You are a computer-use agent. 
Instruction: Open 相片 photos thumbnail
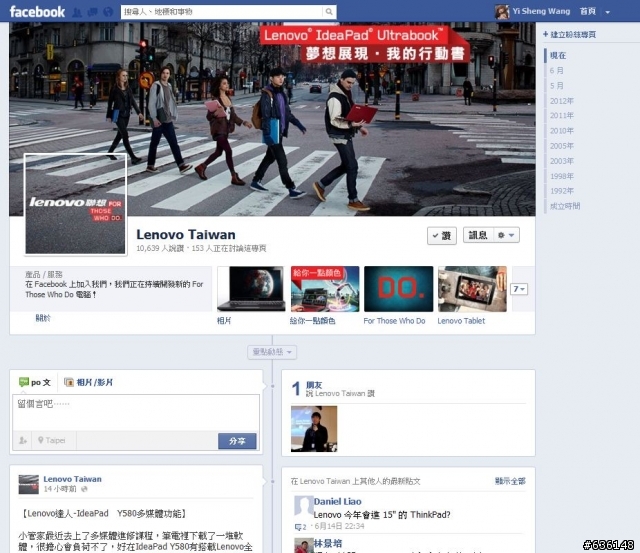(x=251, y=289)
